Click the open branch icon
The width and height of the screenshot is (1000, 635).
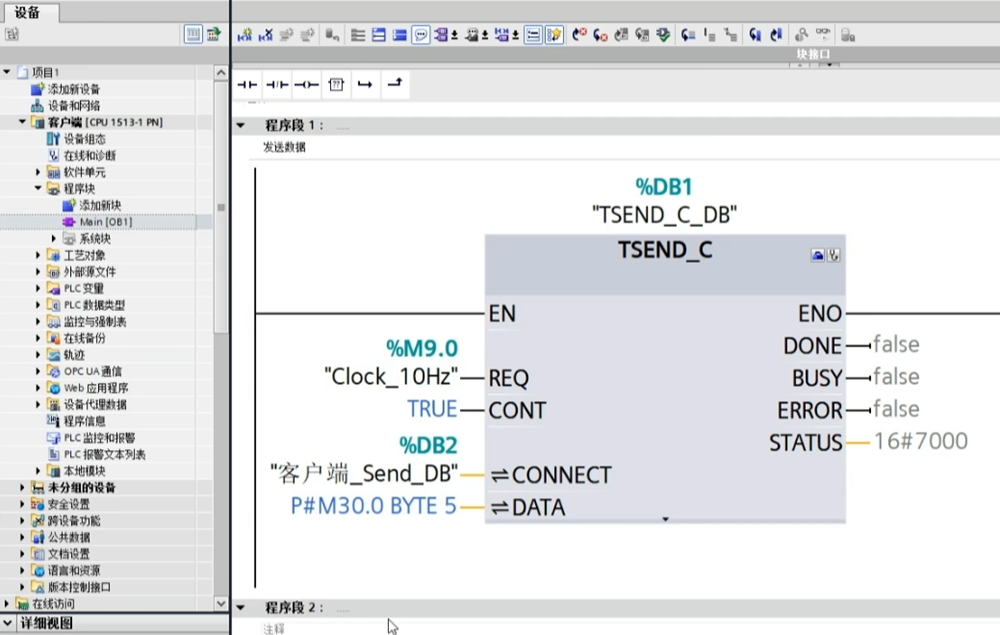365,85
